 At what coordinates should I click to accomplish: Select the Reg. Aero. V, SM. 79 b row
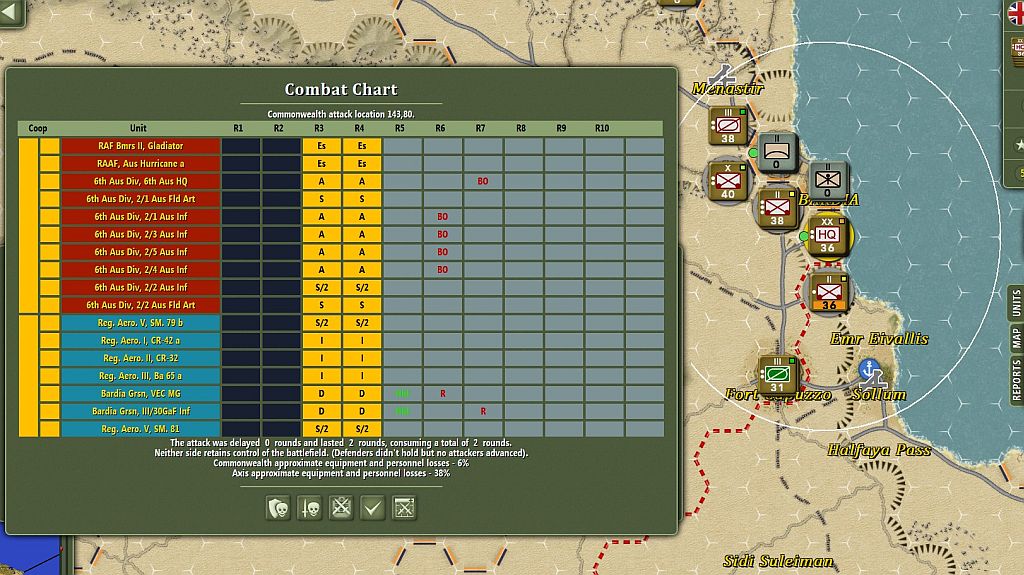140,323
